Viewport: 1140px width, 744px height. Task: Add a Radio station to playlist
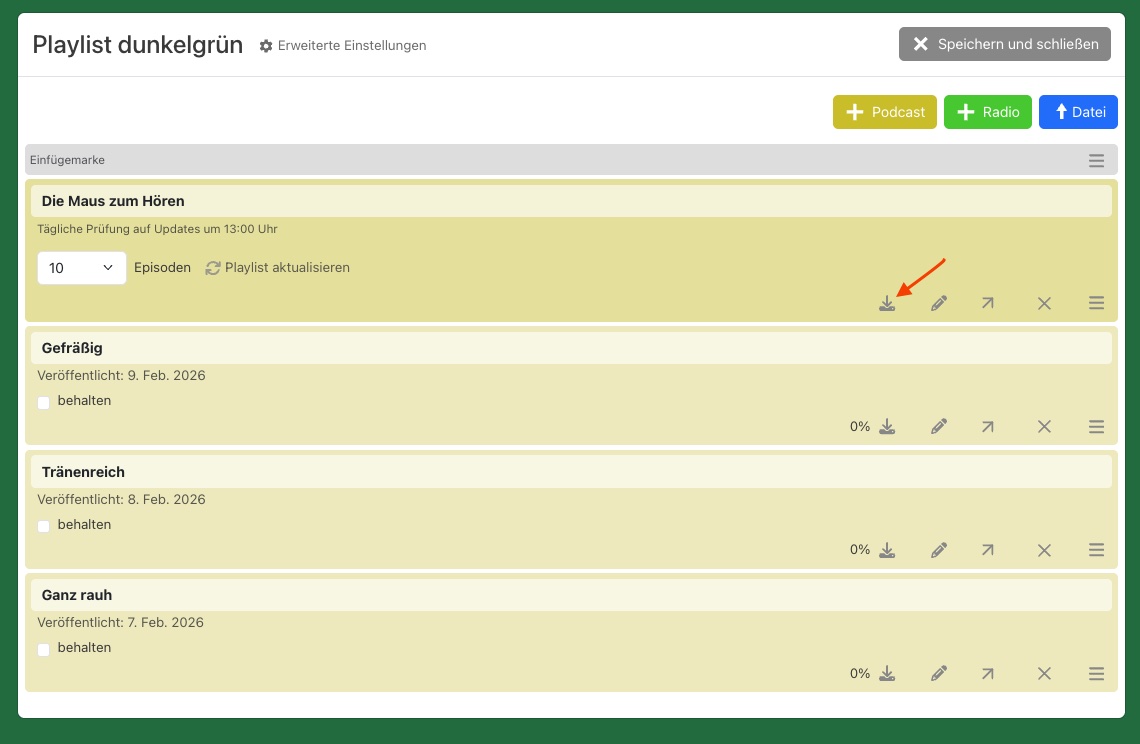[987, 113]
